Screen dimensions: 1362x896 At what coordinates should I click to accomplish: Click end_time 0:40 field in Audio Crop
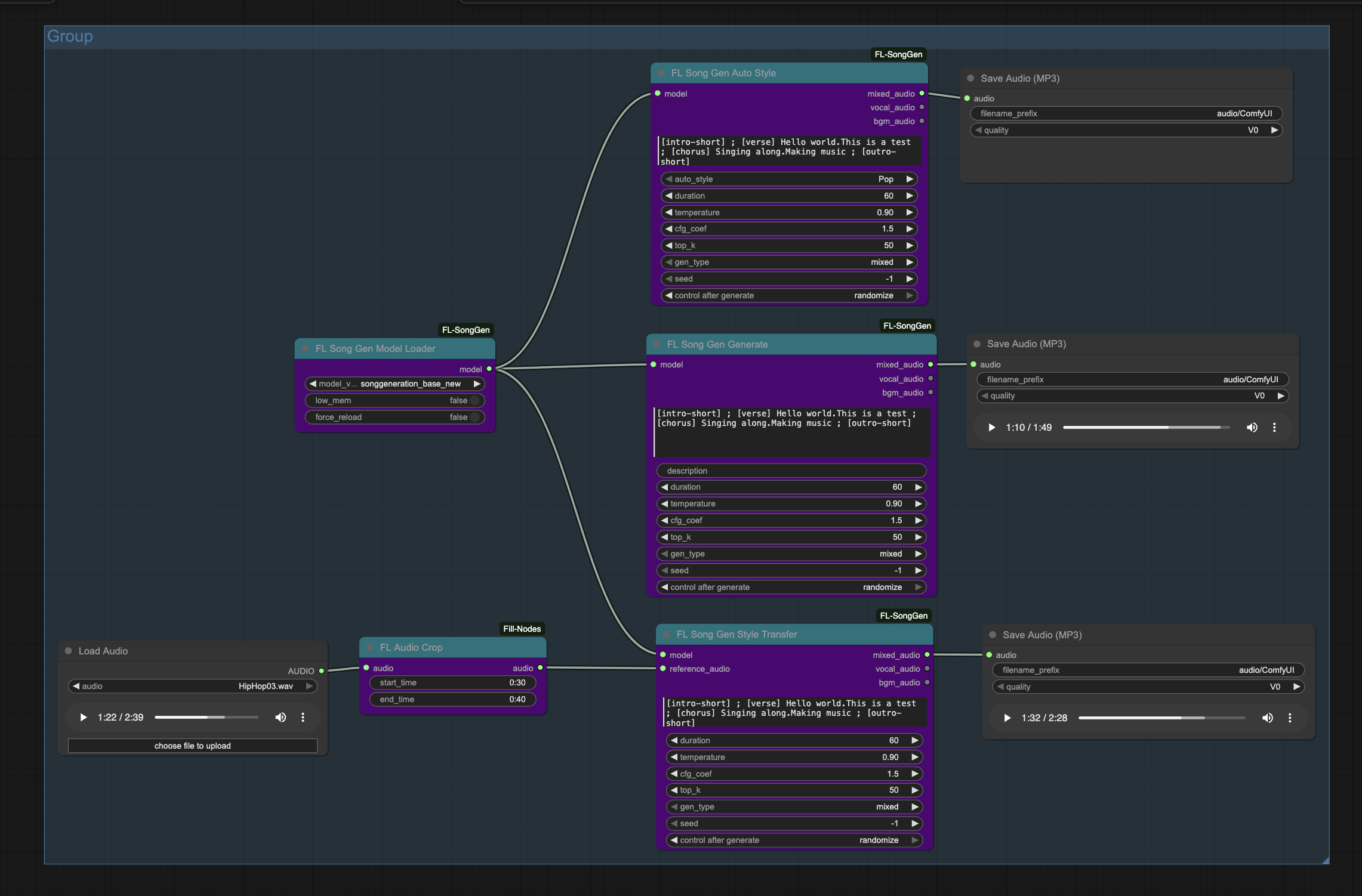coord(453,699)
